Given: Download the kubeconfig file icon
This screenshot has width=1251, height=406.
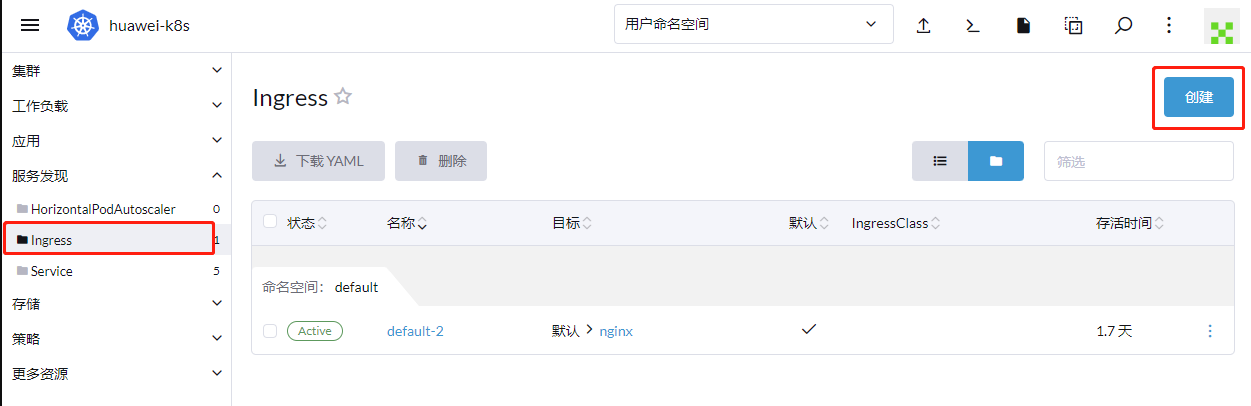Looking at the screenshot, I should (1023, 26).
